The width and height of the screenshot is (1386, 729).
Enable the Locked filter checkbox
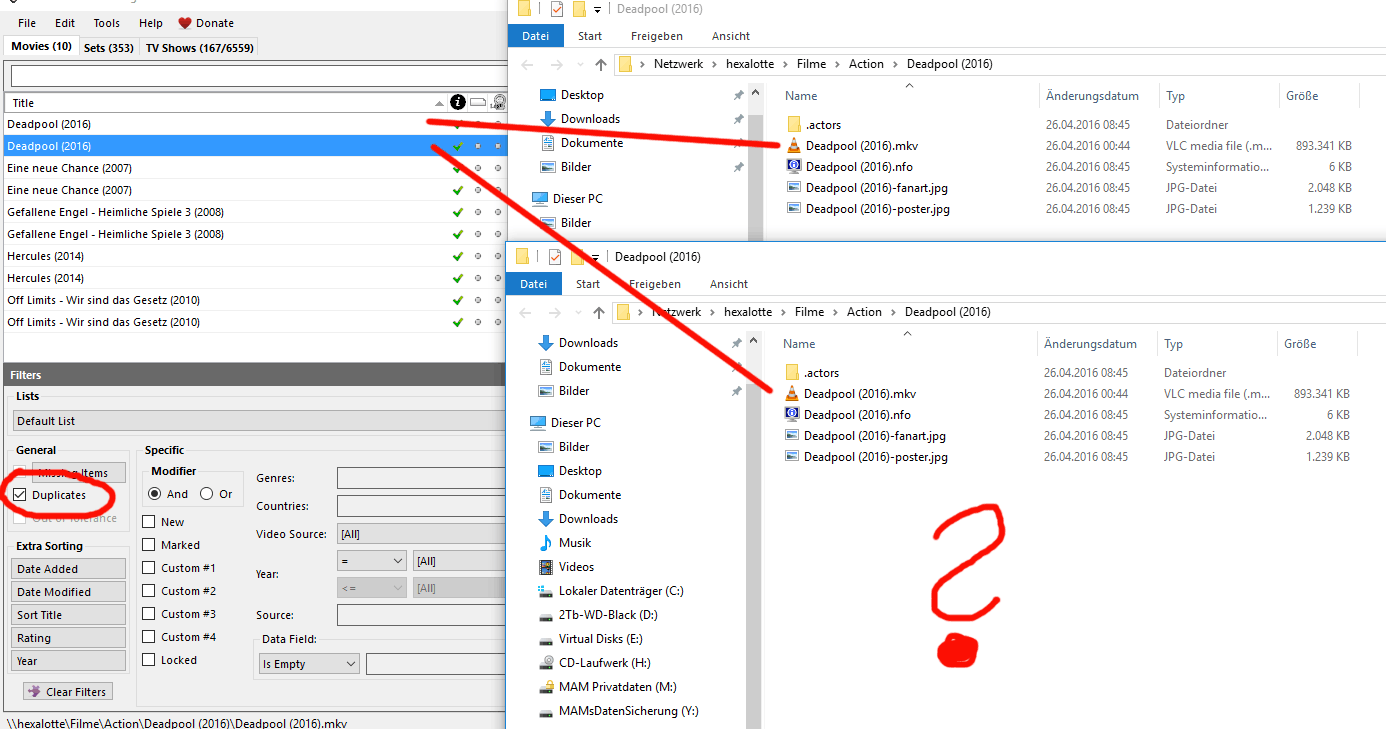pyautogui.click(x=148, y=660)
